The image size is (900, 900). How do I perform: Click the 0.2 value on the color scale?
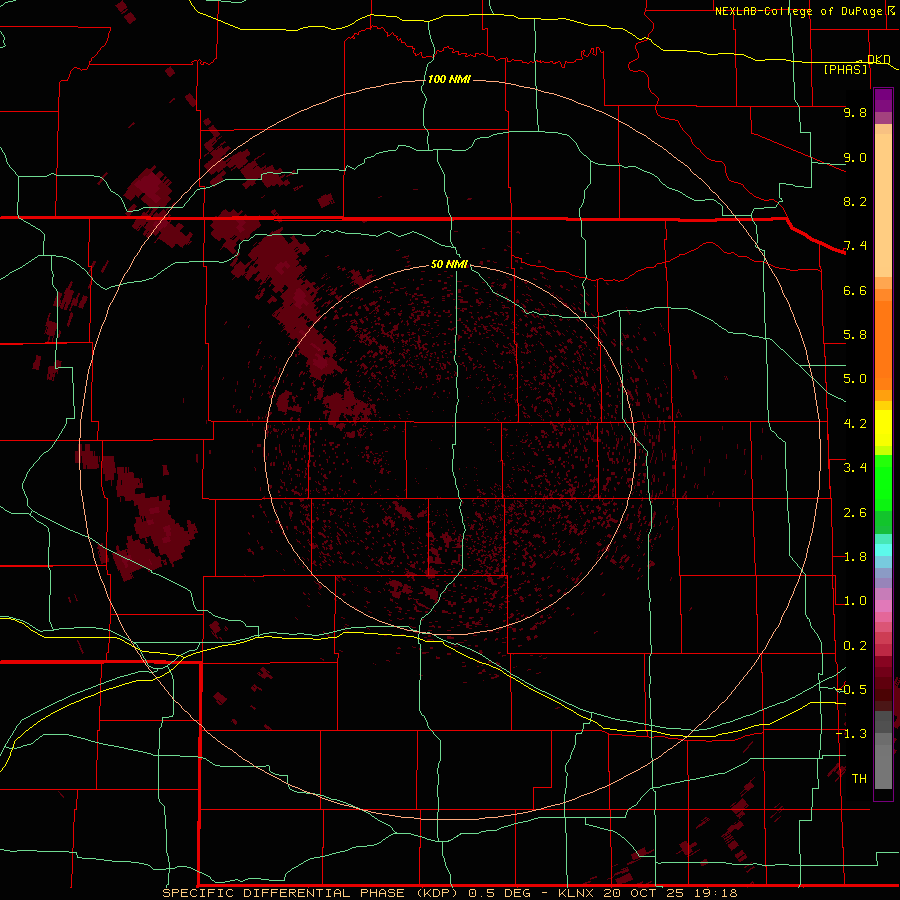tap(855, 646)
